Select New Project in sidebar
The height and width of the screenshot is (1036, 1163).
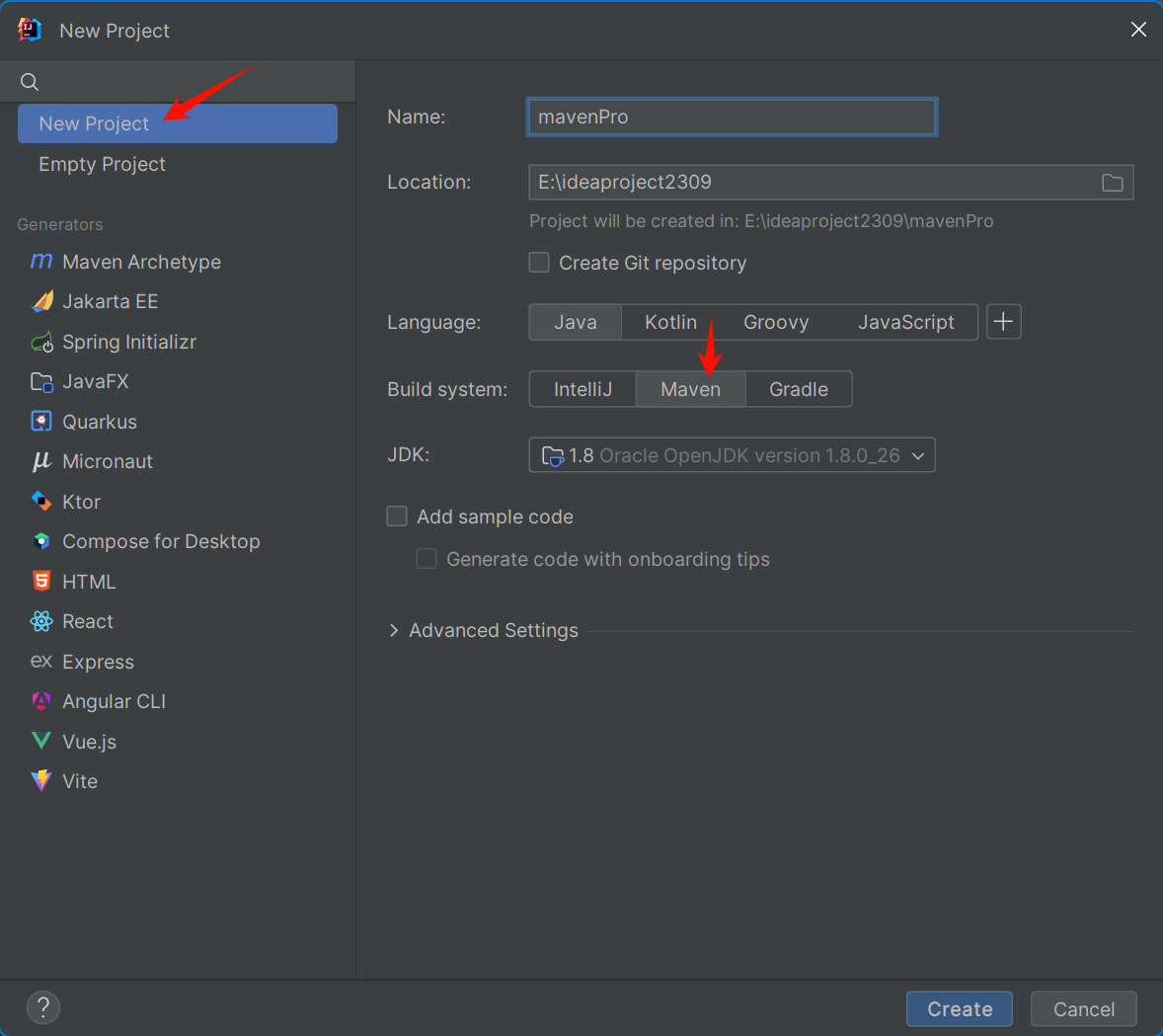(178, 123)
